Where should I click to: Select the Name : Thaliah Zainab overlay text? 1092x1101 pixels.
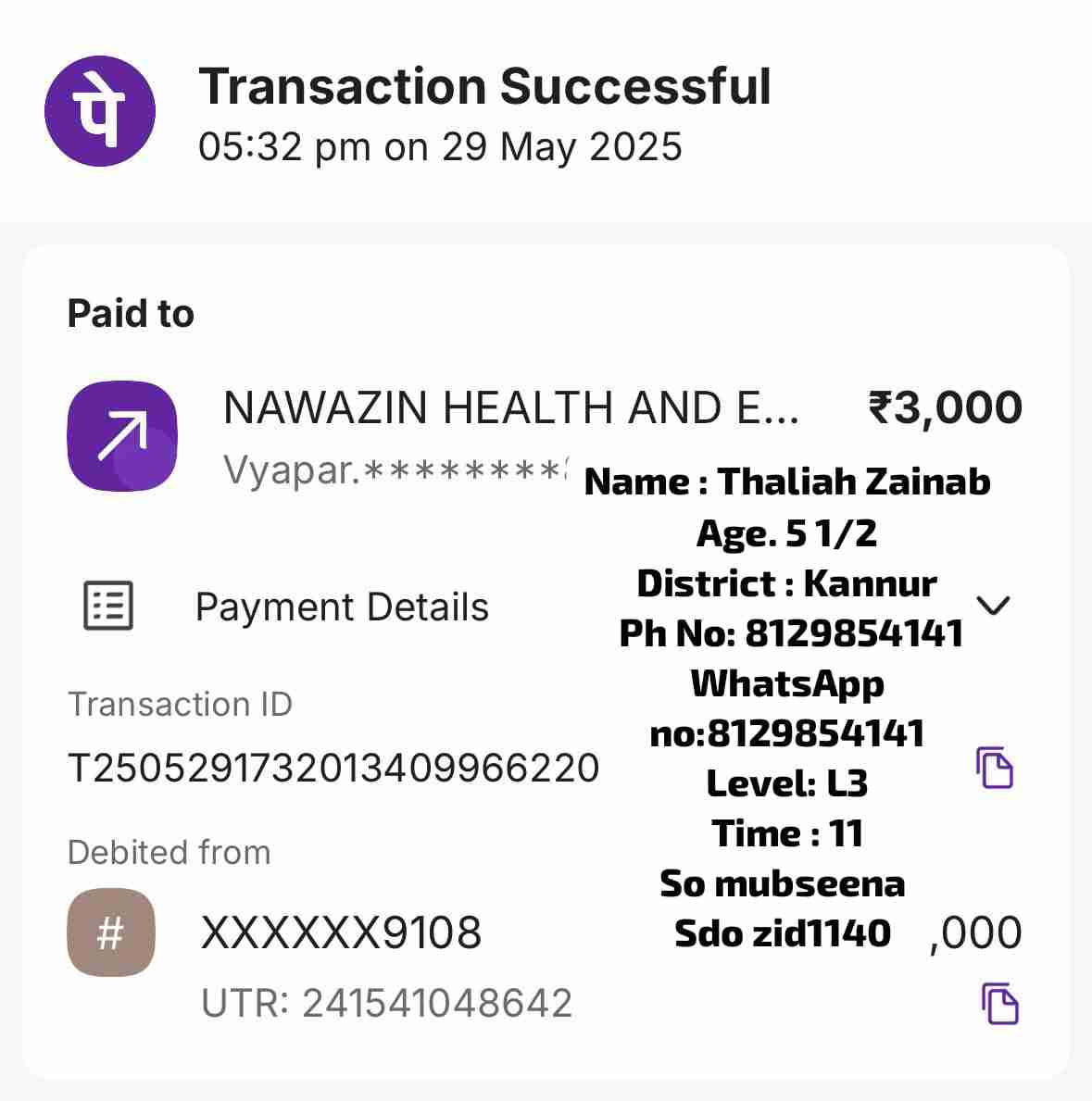[787, 482]
